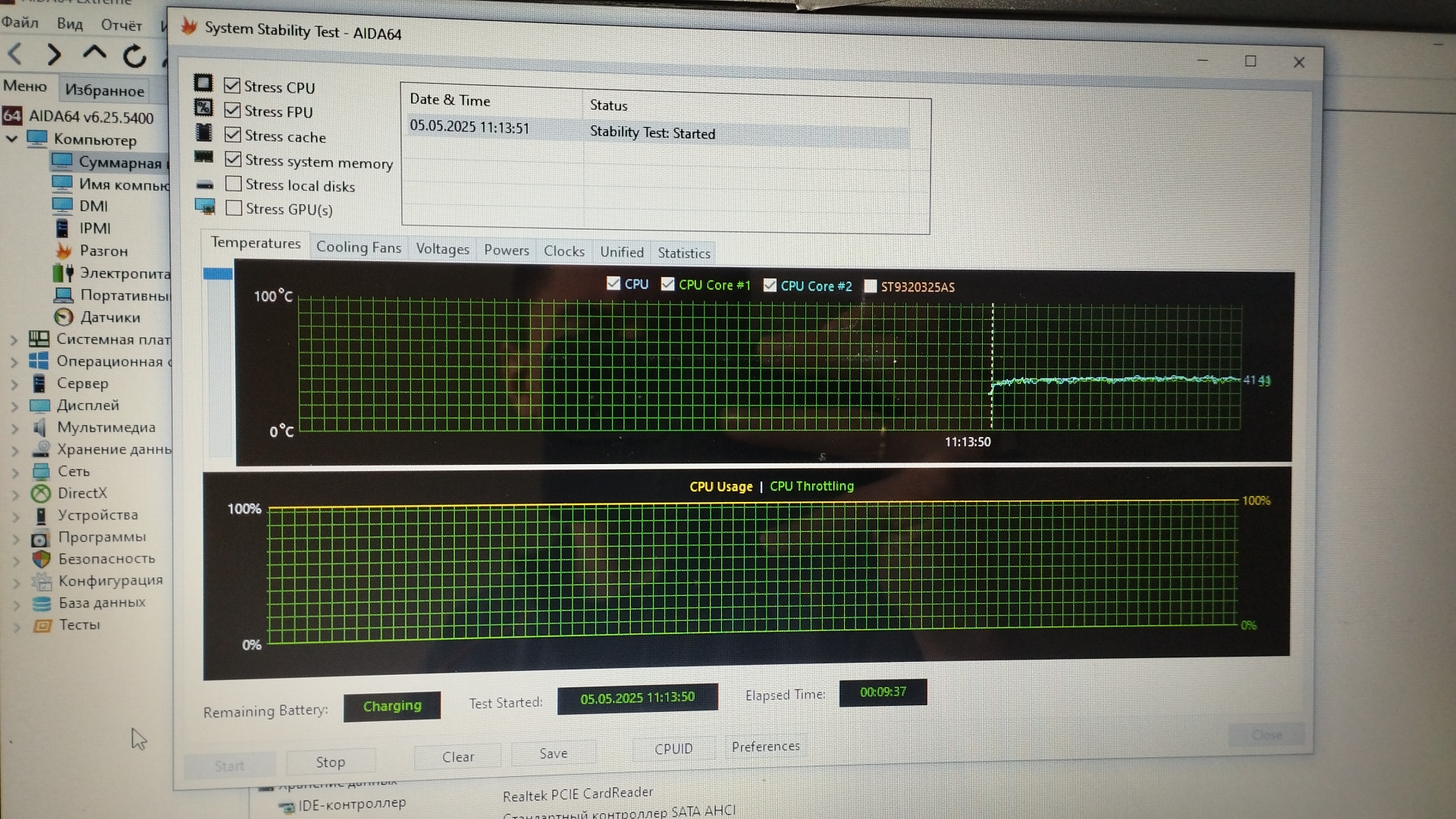
Task: Expand the Сеть tree node
Action: 14,472
